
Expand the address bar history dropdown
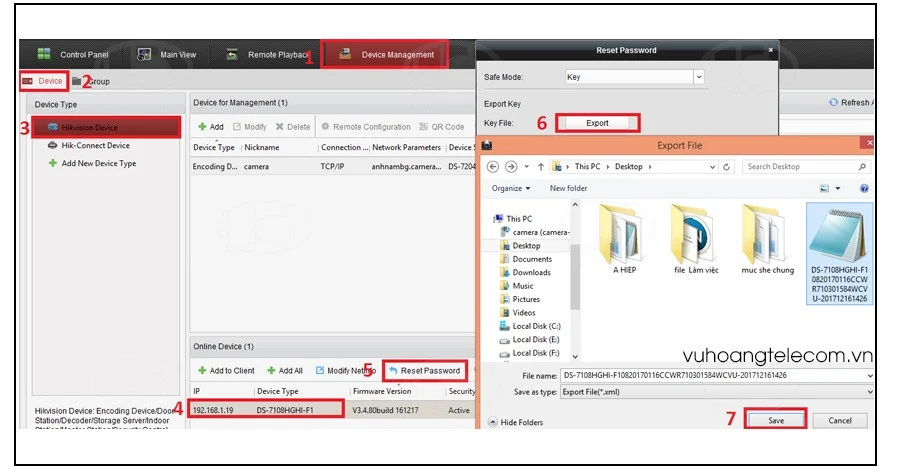[712, 167]
